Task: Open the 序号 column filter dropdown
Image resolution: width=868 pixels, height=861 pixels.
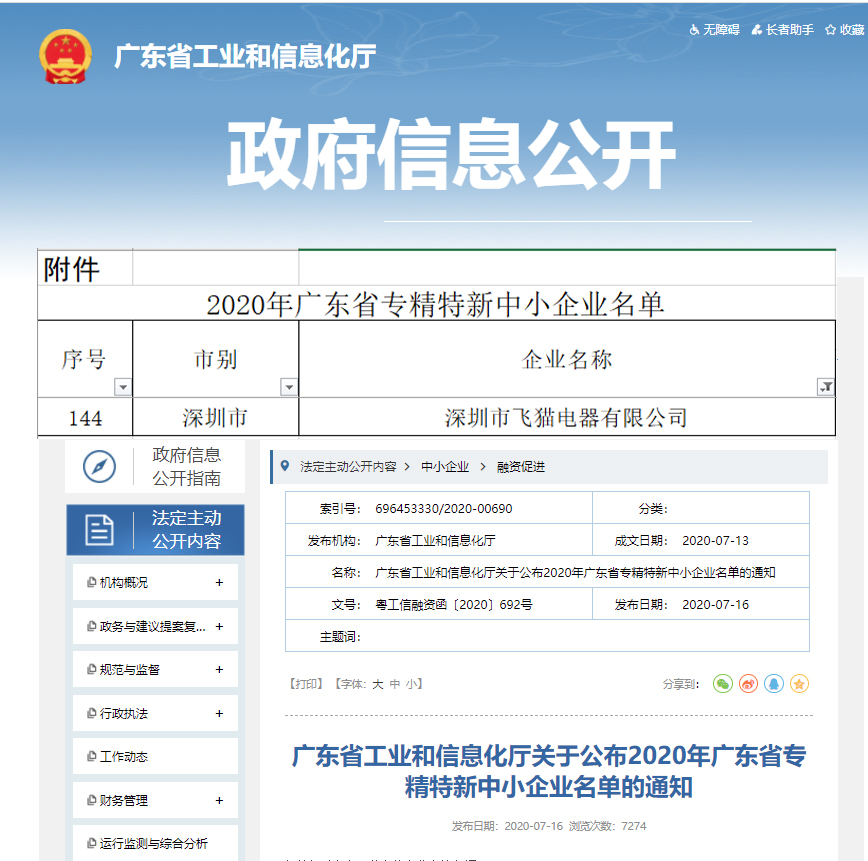Action: [x=123, y=387]
